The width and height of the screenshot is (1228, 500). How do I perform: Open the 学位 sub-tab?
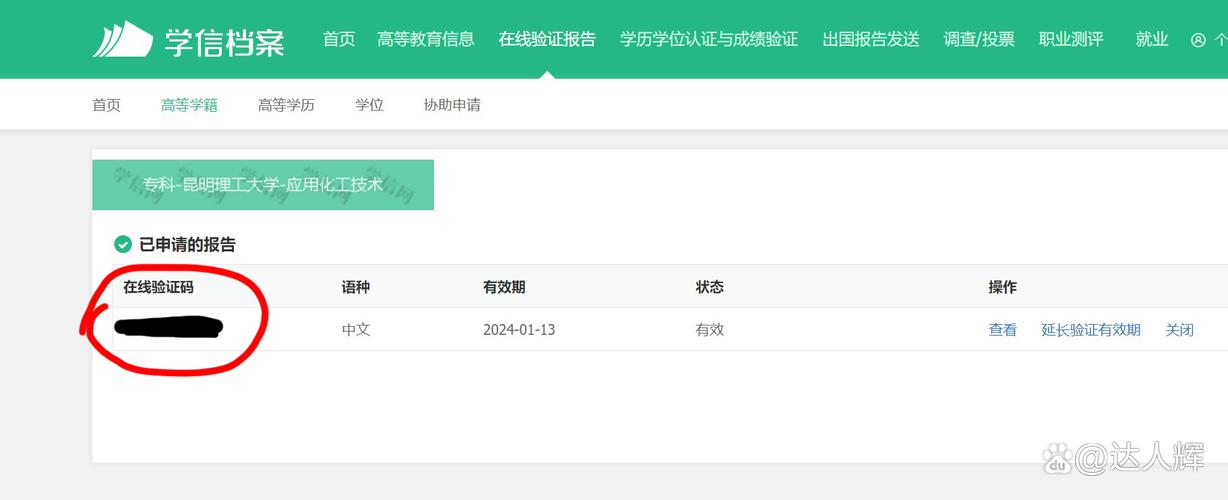click(369, 105)
